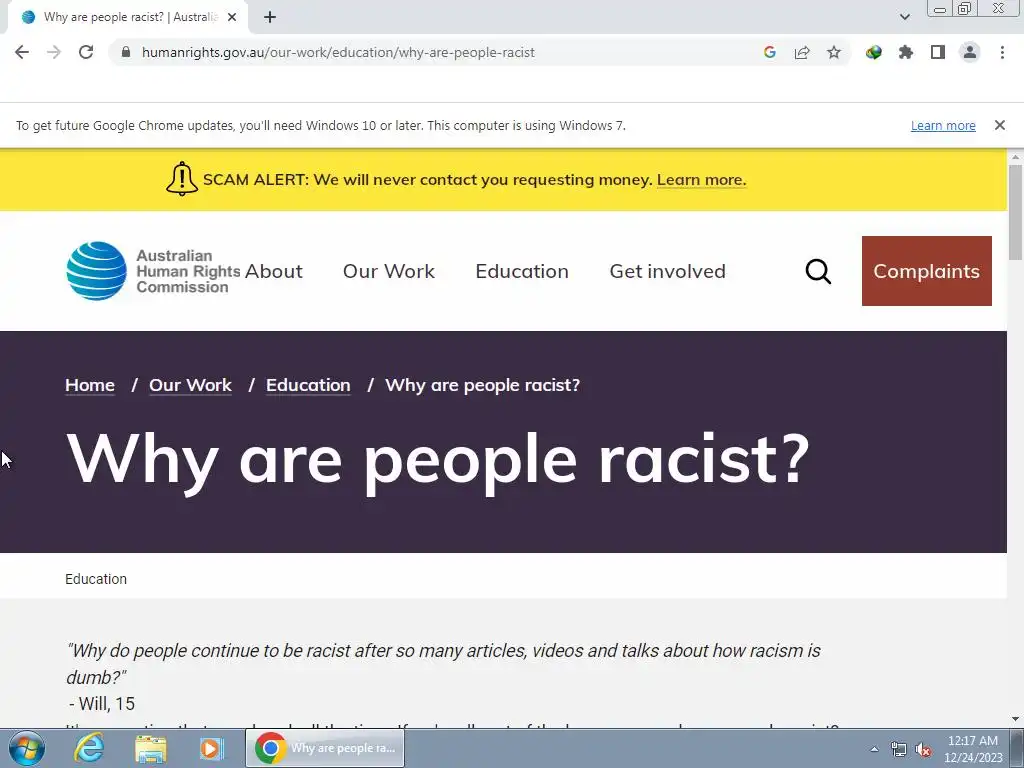
Task: Click the network tray icon
Action: [899, 749]
